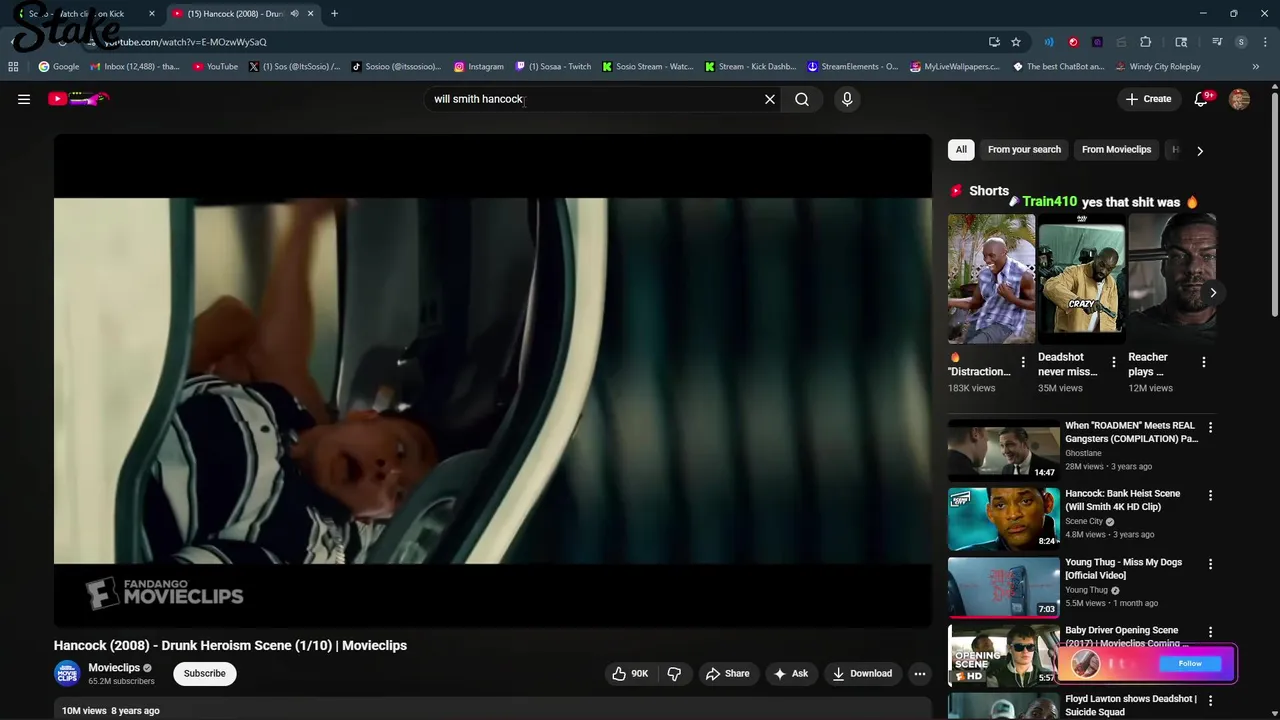Image resolution: width=1280 pixels, height=720 pixels.
Task: Open Hancock Bank Heist Scene thumbnail
Action: pyautogui.click(x=1003, y=518)
